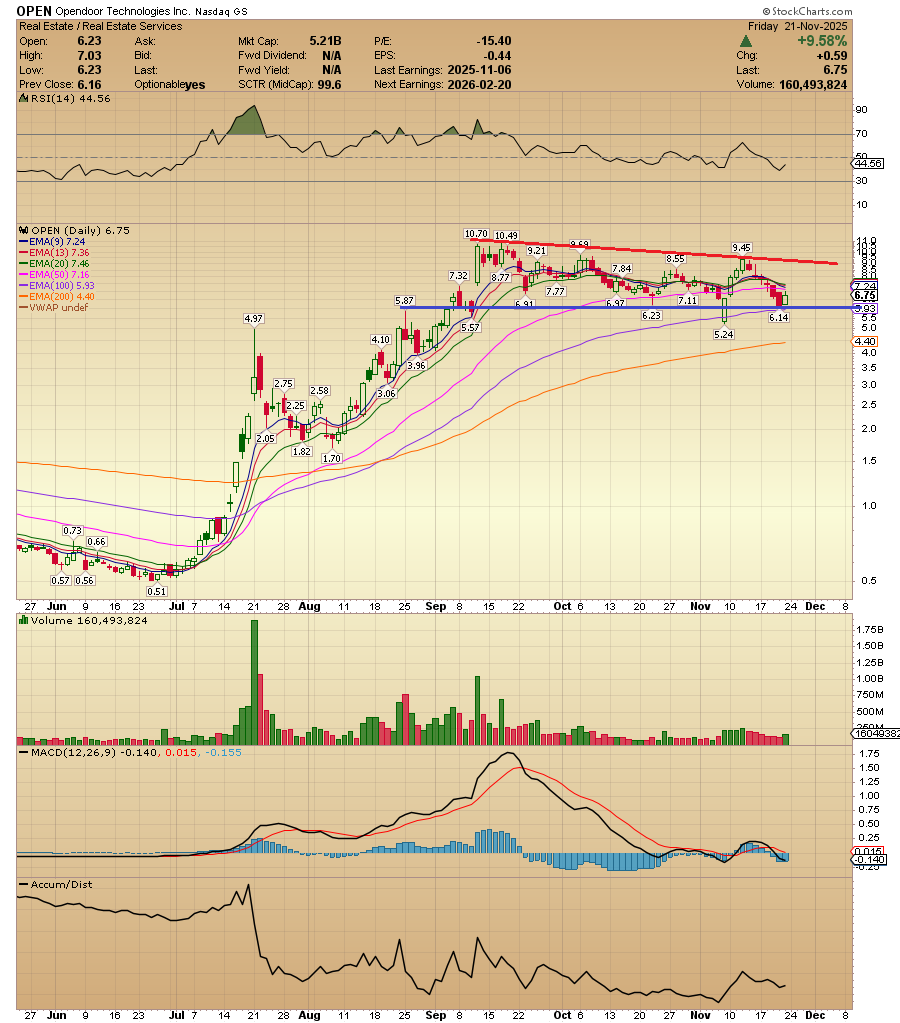The width and height of the screenshot is (900, 1023).
Task: Click the Optionable yes value
Action: click(x=194, y=85)
